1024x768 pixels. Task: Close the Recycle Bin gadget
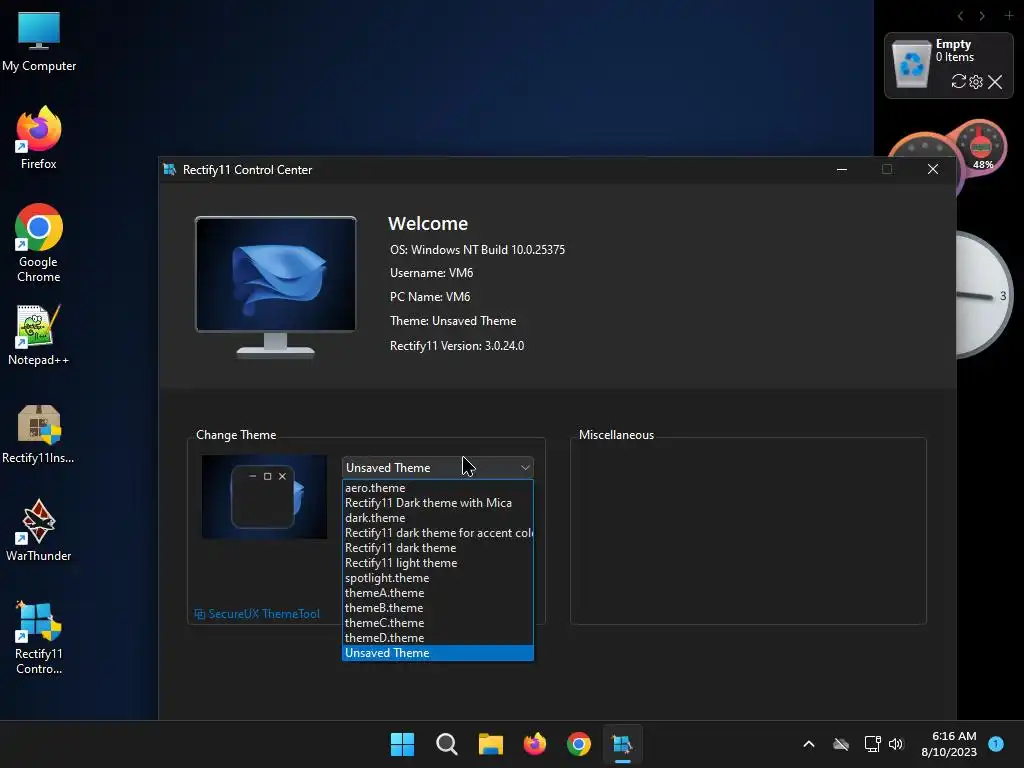click(995, 82)
